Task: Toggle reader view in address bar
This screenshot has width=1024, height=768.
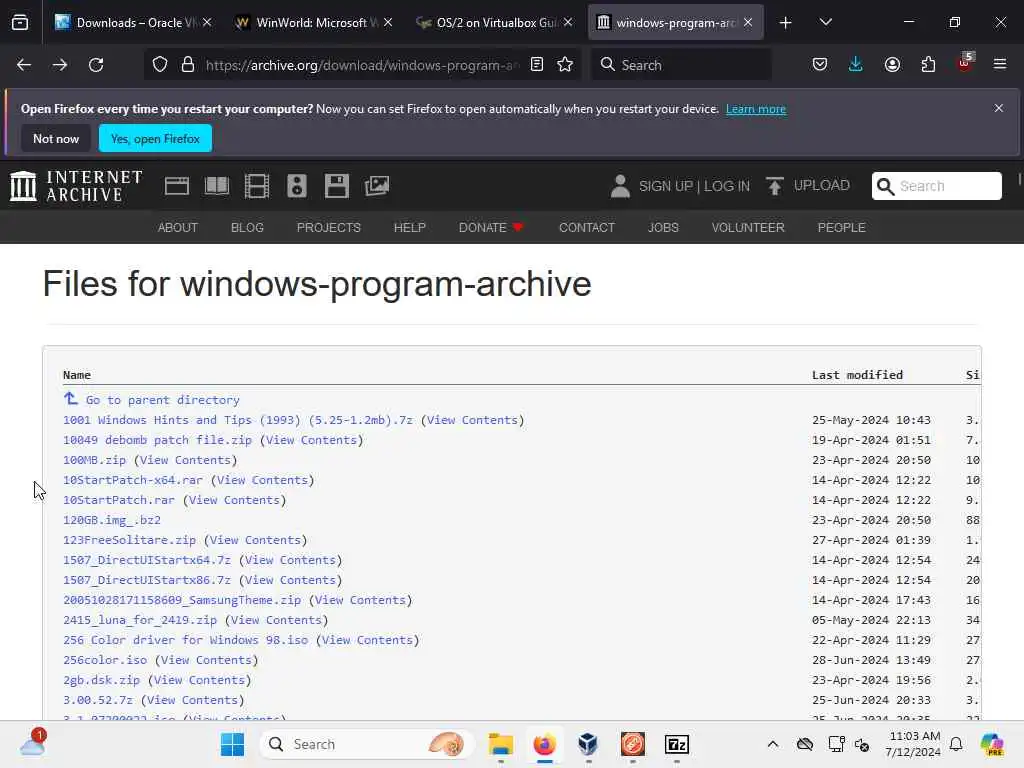Action: tap(537, 65)
